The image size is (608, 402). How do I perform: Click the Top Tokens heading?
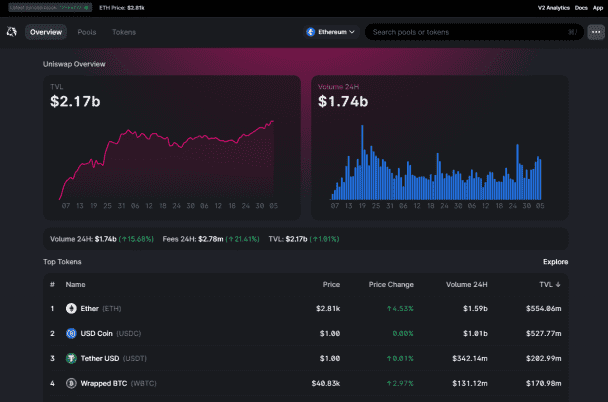(62, 262)
